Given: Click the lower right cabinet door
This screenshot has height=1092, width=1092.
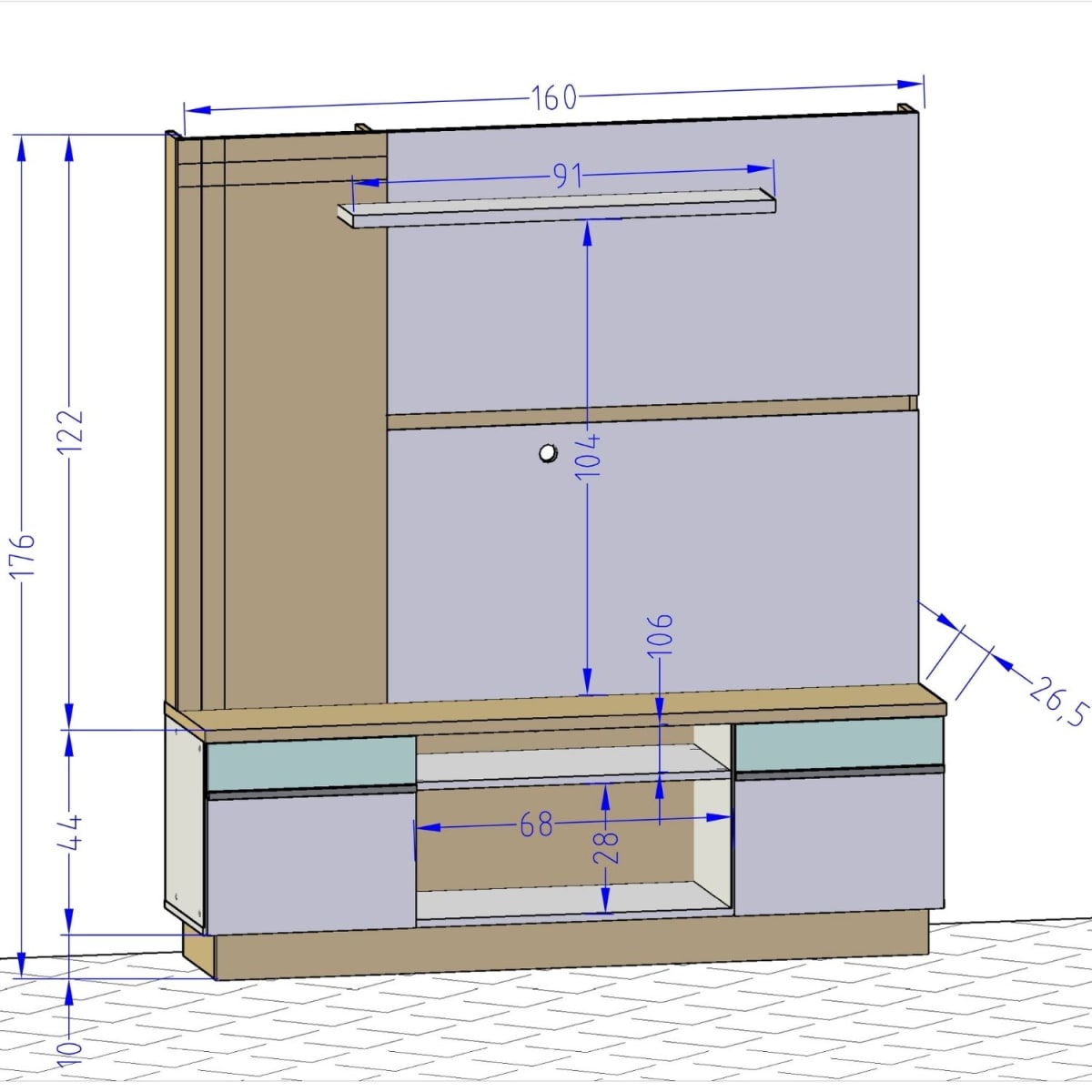Looking at the screenshot, I should pos(838,844).
